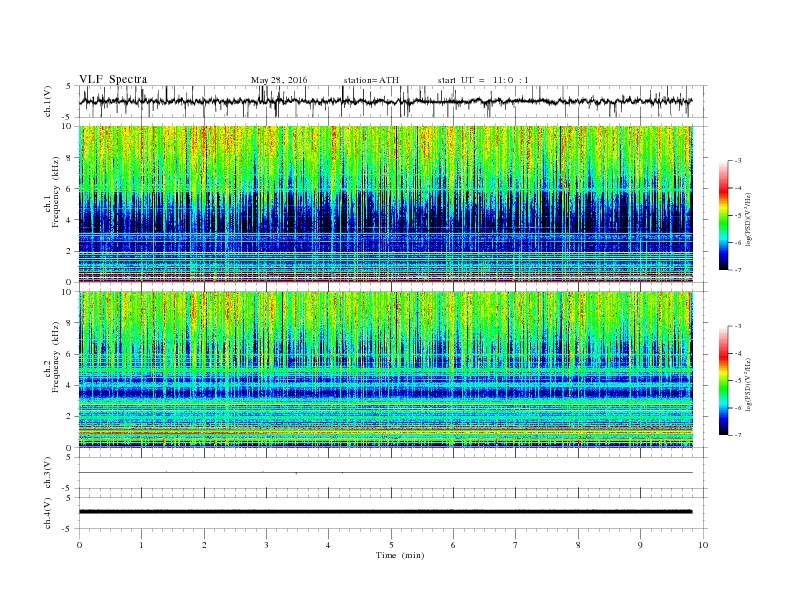The width and height of the screenshot is (792, 612).
Task: Click bottom time axis tick label "10"
Action: [703, 545]
